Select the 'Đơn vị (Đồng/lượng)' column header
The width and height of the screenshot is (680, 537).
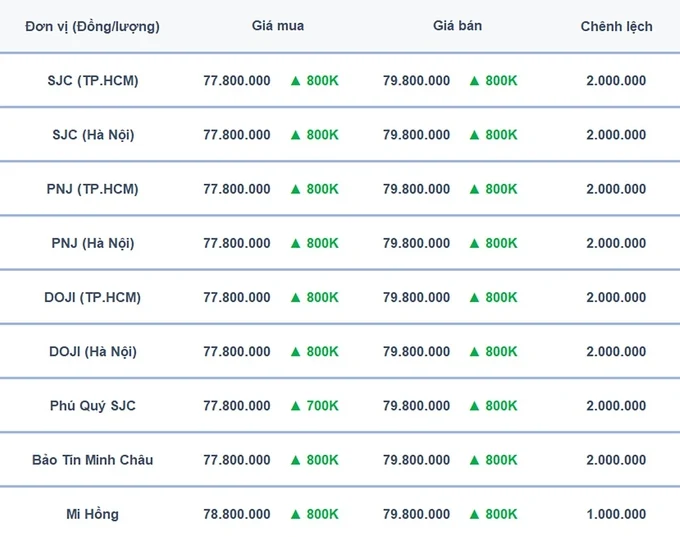tap(92, 26)
